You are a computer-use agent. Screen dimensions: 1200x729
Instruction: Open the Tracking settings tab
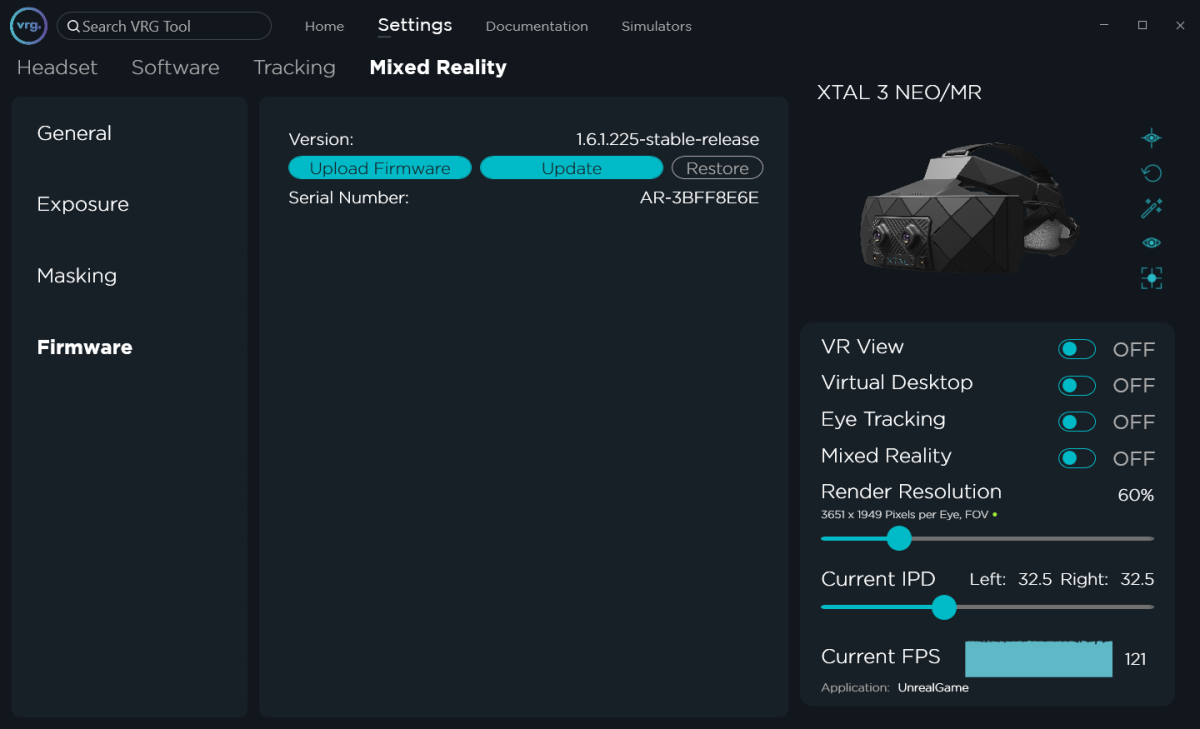pyautogui.click(x=294, y=67)
